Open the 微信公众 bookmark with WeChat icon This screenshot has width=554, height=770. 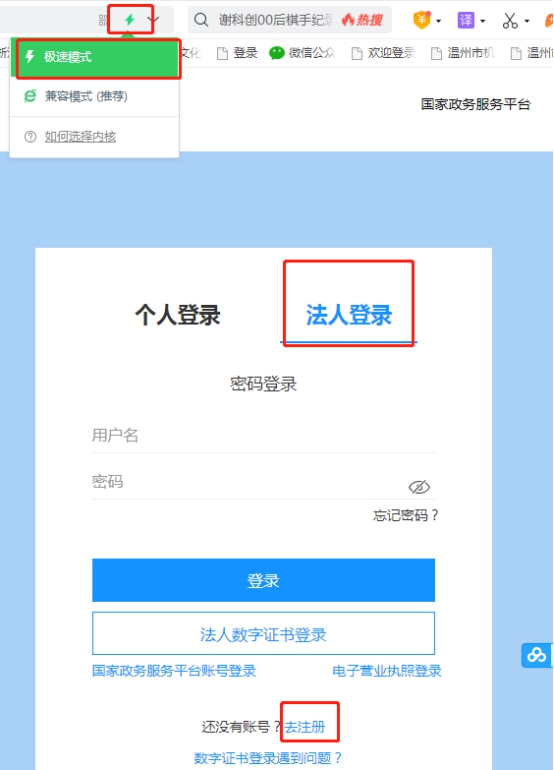(302, 53)
